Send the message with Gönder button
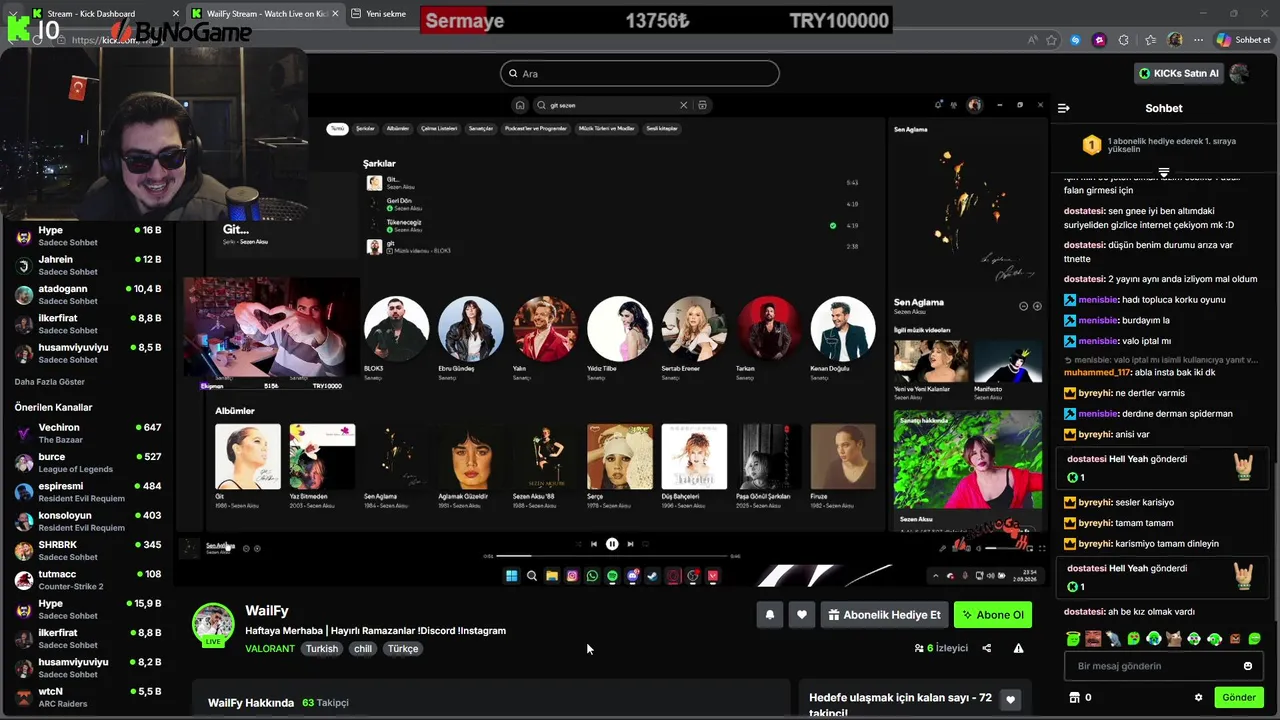 point(1238,697)
